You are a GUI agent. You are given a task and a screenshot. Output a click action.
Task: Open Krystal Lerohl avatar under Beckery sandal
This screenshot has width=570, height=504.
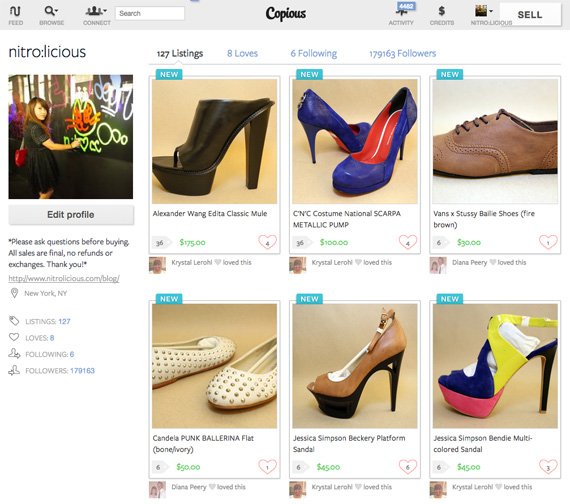tap(298, 489)
